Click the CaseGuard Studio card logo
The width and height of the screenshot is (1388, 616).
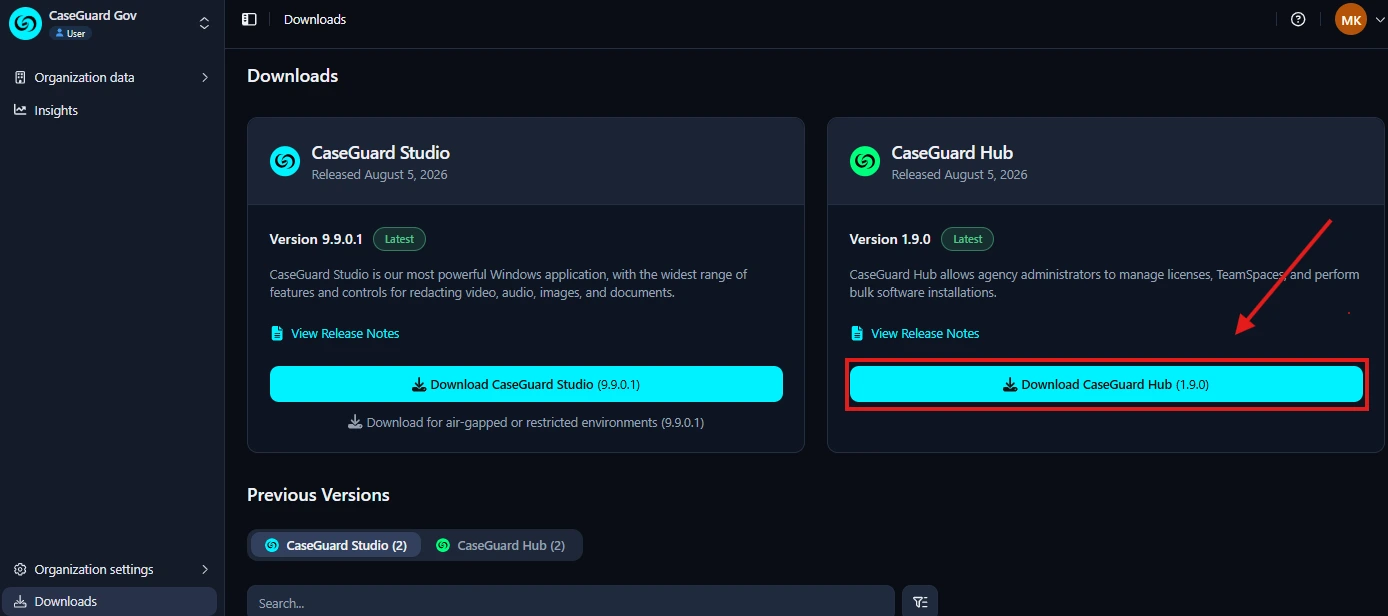285,161
